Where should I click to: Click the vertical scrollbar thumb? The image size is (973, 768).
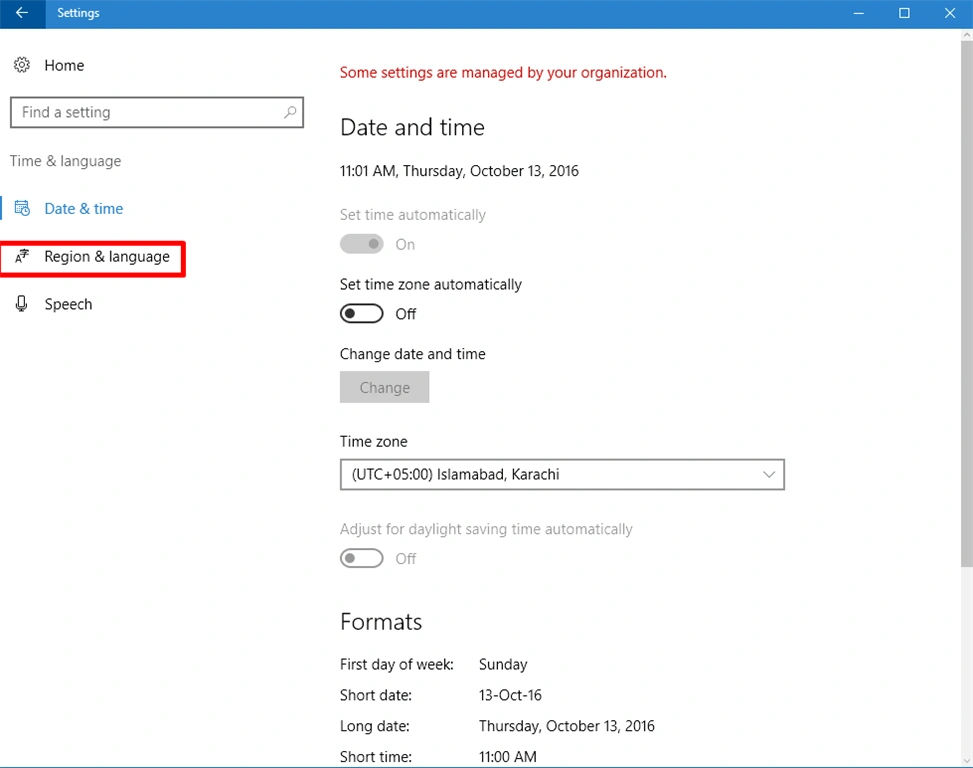click(x=967, y=302)
